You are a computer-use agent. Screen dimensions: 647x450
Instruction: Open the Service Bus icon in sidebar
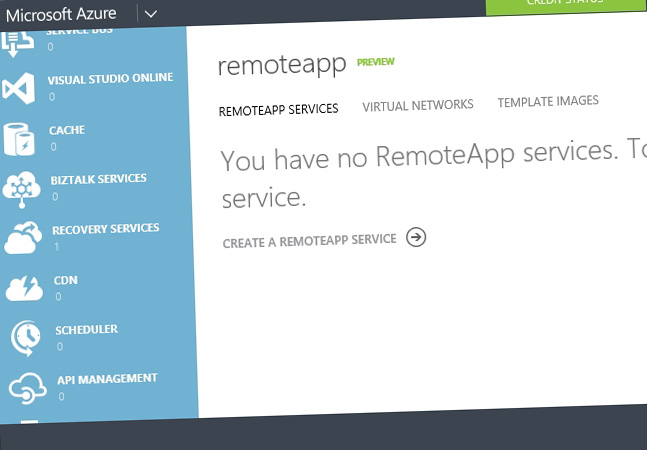pos(17,44)
